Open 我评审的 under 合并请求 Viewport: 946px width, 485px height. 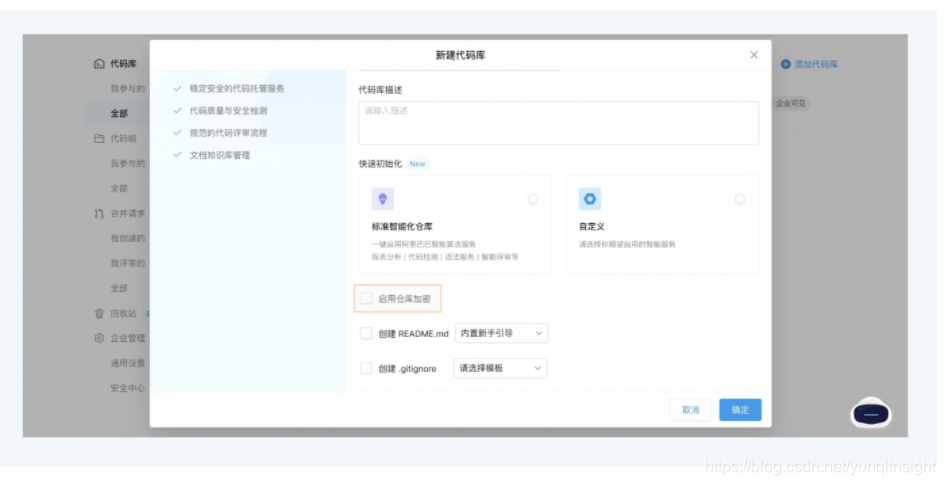[x=127, y=263]
